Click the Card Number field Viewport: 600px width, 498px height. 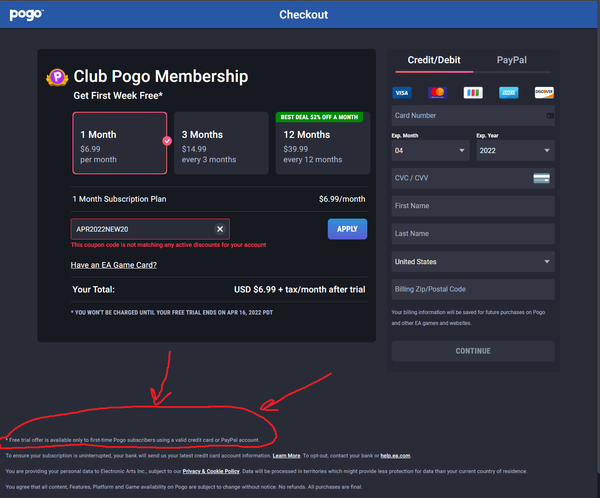coord(472,116)
